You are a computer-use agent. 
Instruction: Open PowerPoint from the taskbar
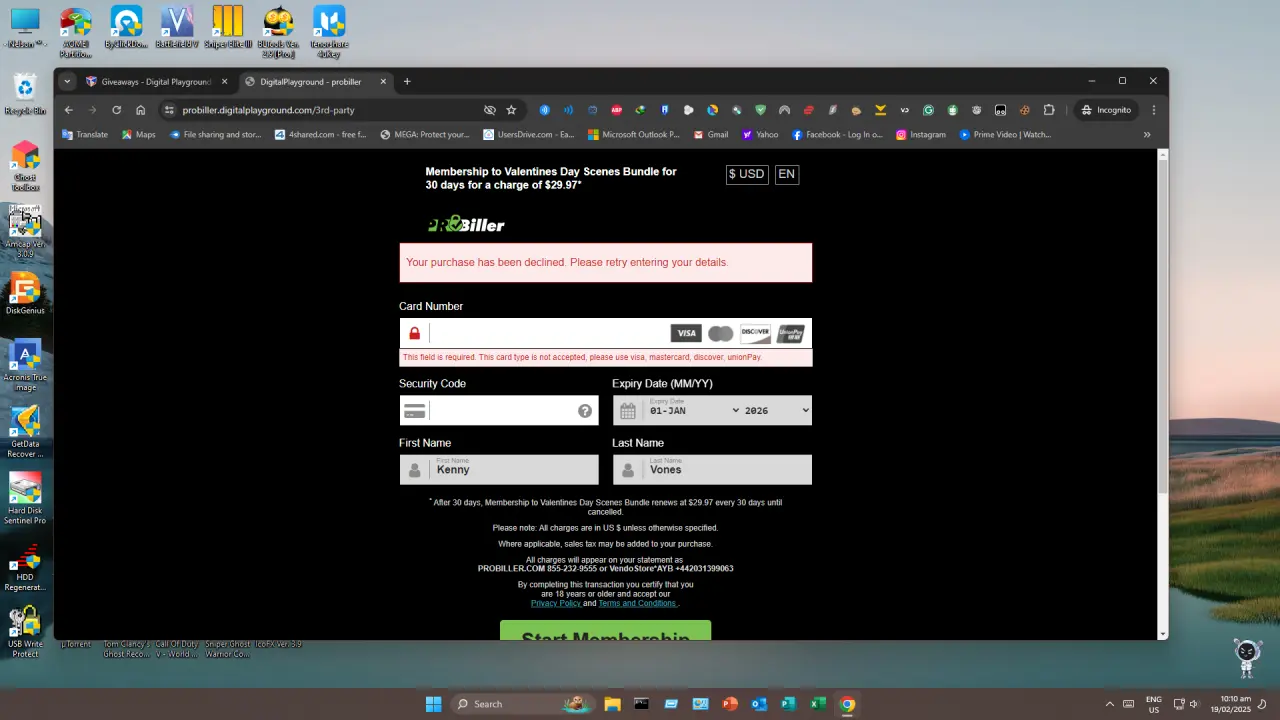click(730, 704)
